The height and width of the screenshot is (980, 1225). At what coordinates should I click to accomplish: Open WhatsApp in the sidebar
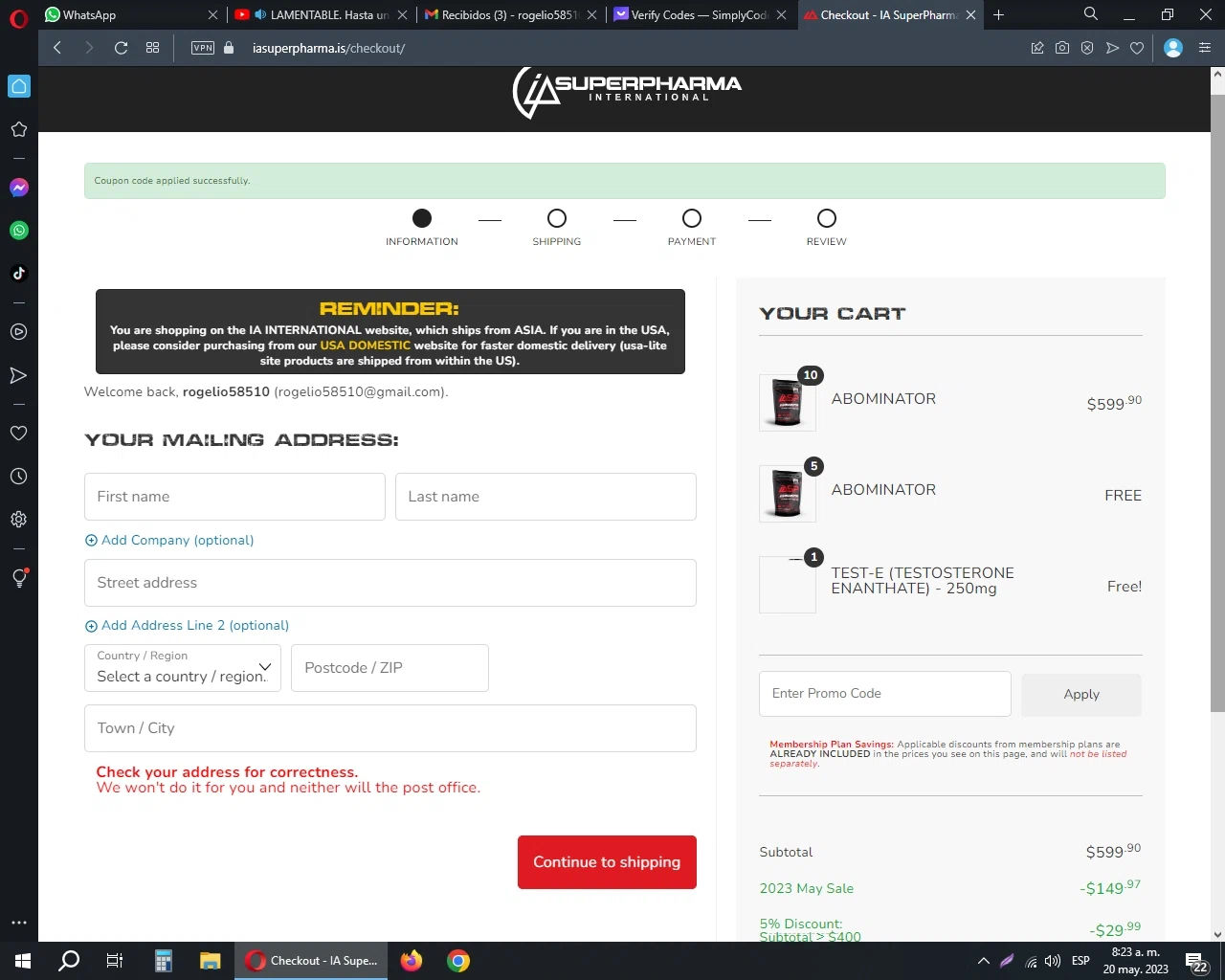coord(19,231)
